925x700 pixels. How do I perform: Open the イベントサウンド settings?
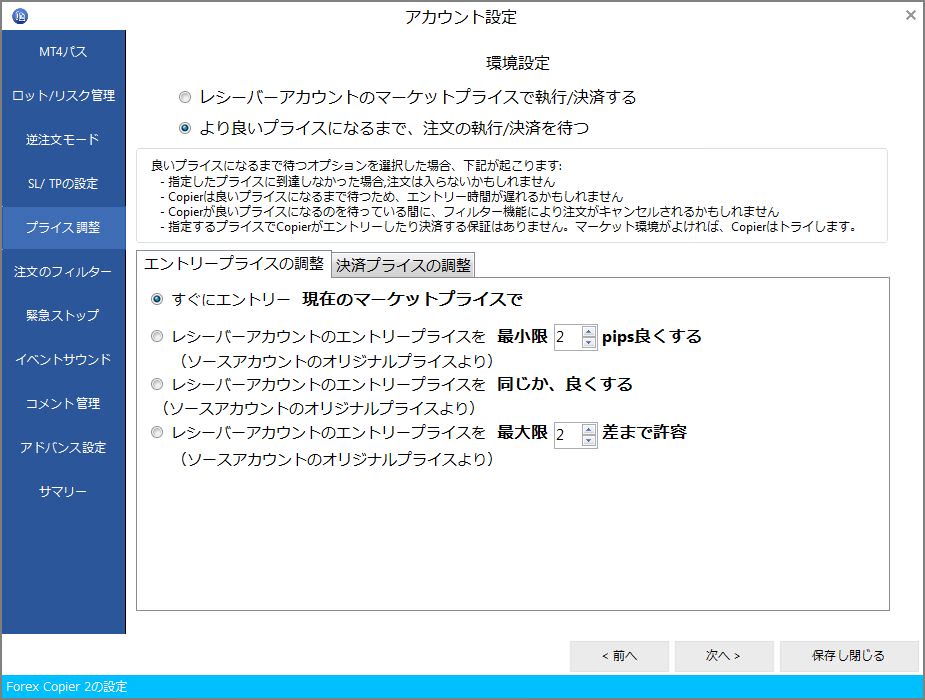(x=64, y=360)
